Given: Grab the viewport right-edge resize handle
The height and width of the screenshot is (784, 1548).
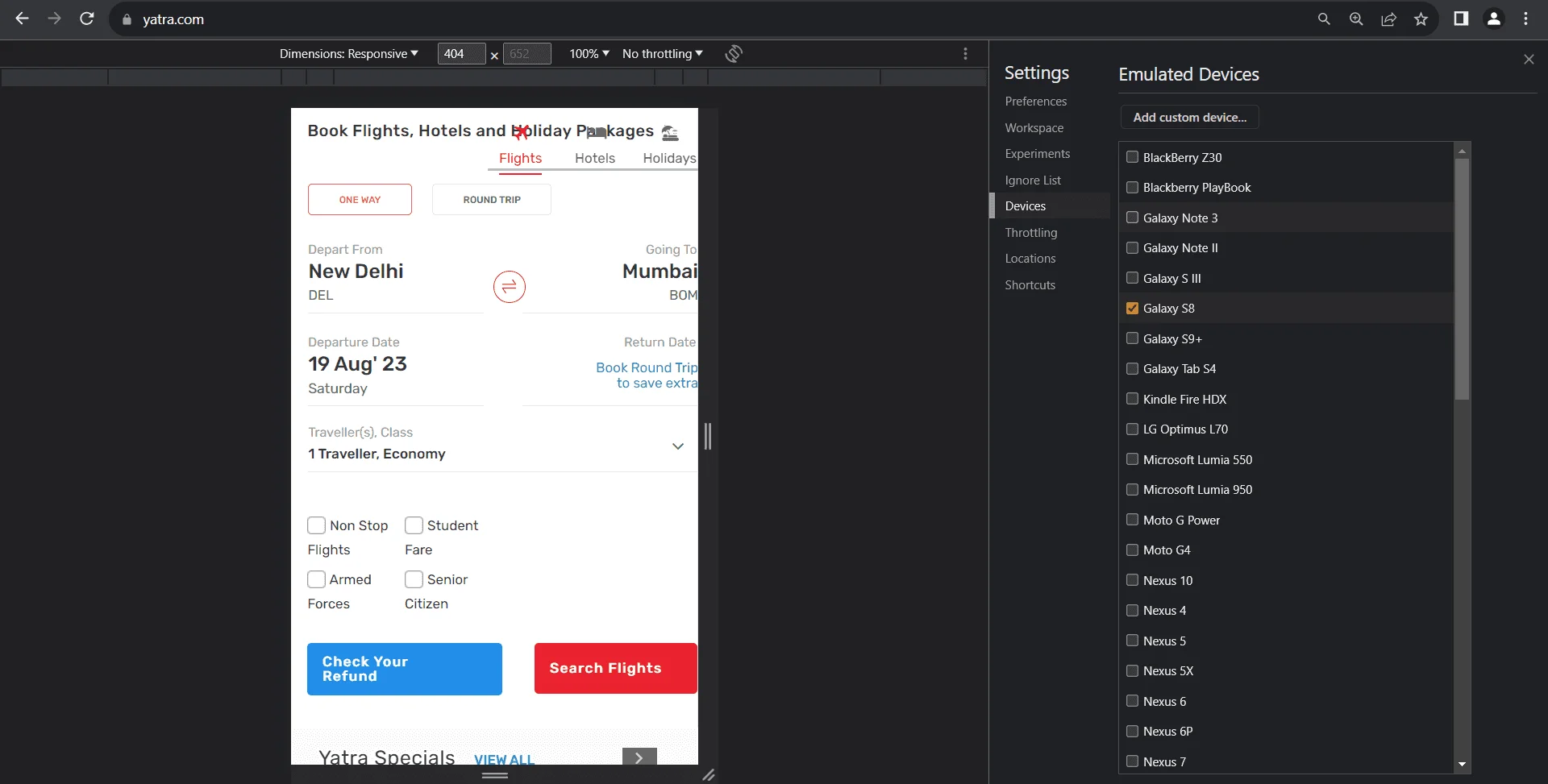Looking at the screenshot, I should pyautogui.click(x=708, y=436).
